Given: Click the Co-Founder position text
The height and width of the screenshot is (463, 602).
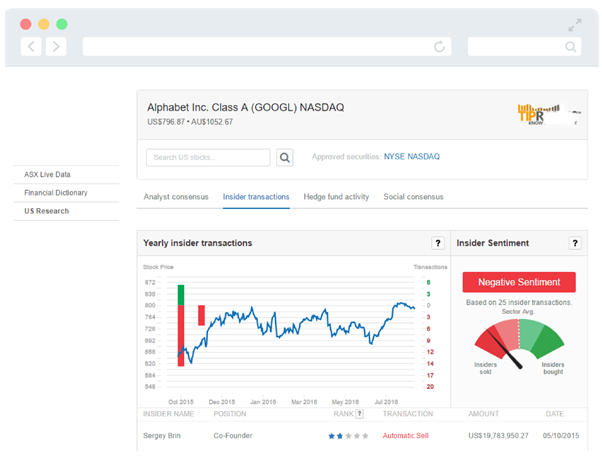Looking at the screenshot, I should tap(233, 436).
